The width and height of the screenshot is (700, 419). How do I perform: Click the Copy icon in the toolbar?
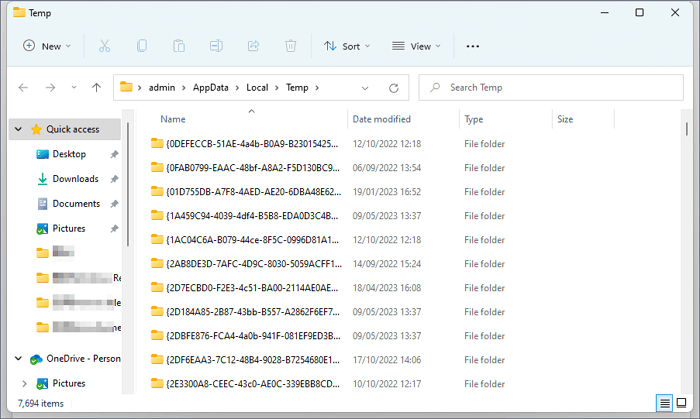pyautogui.click(x=142, y=46)
